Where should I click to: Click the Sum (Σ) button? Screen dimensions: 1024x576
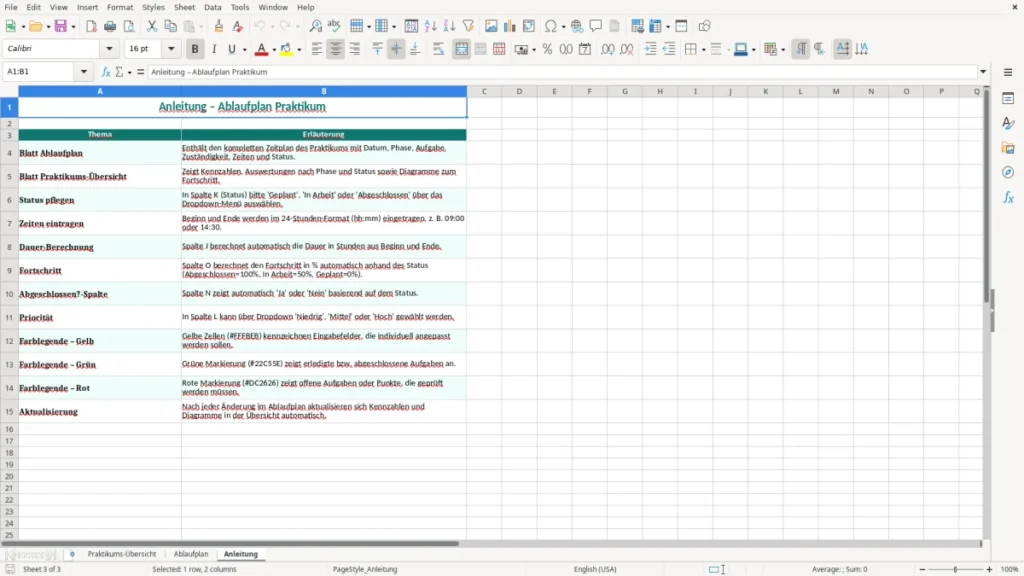120,72
